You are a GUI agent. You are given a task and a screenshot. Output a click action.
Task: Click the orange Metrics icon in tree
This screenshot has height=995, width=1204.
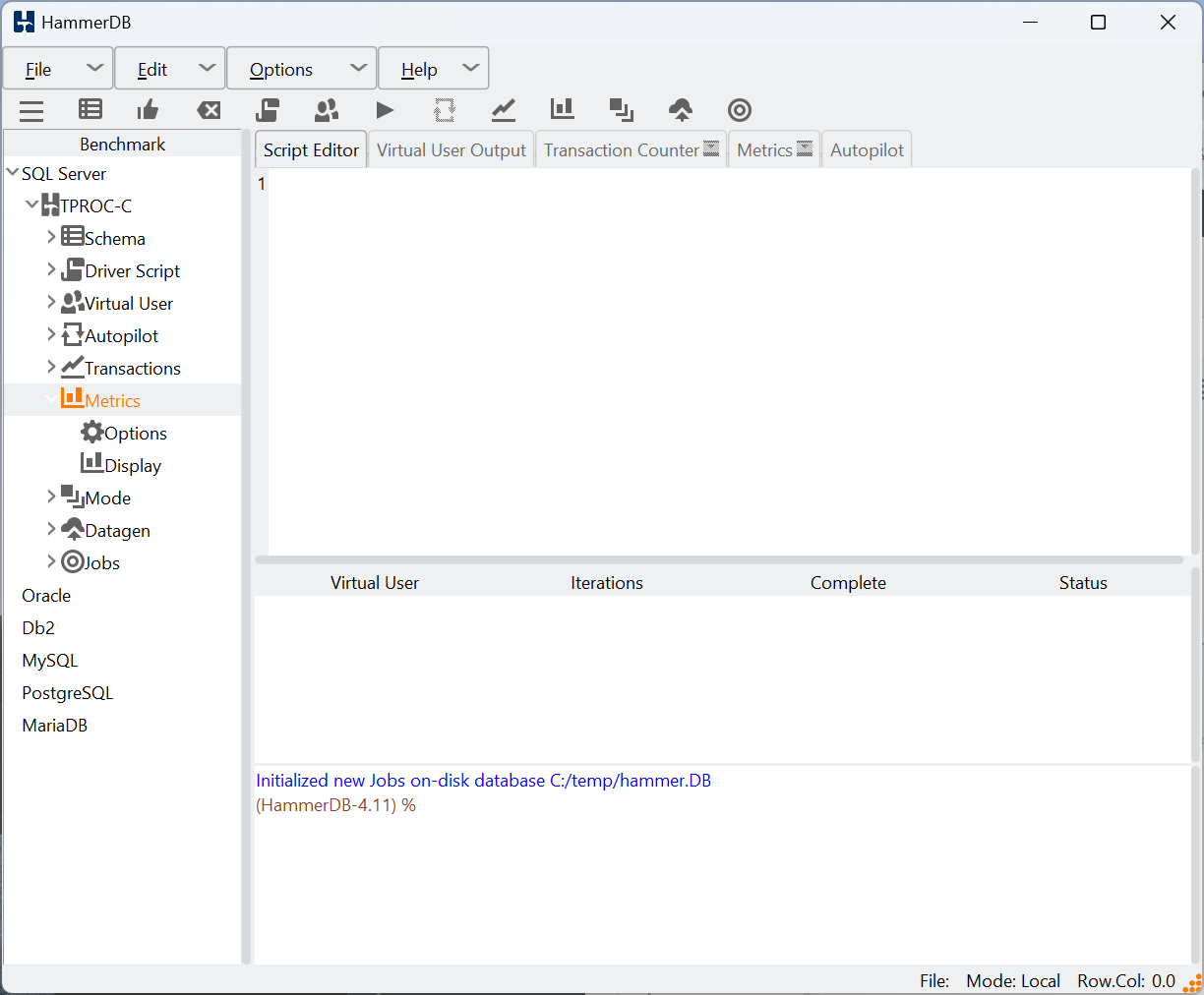pos(72,398)
